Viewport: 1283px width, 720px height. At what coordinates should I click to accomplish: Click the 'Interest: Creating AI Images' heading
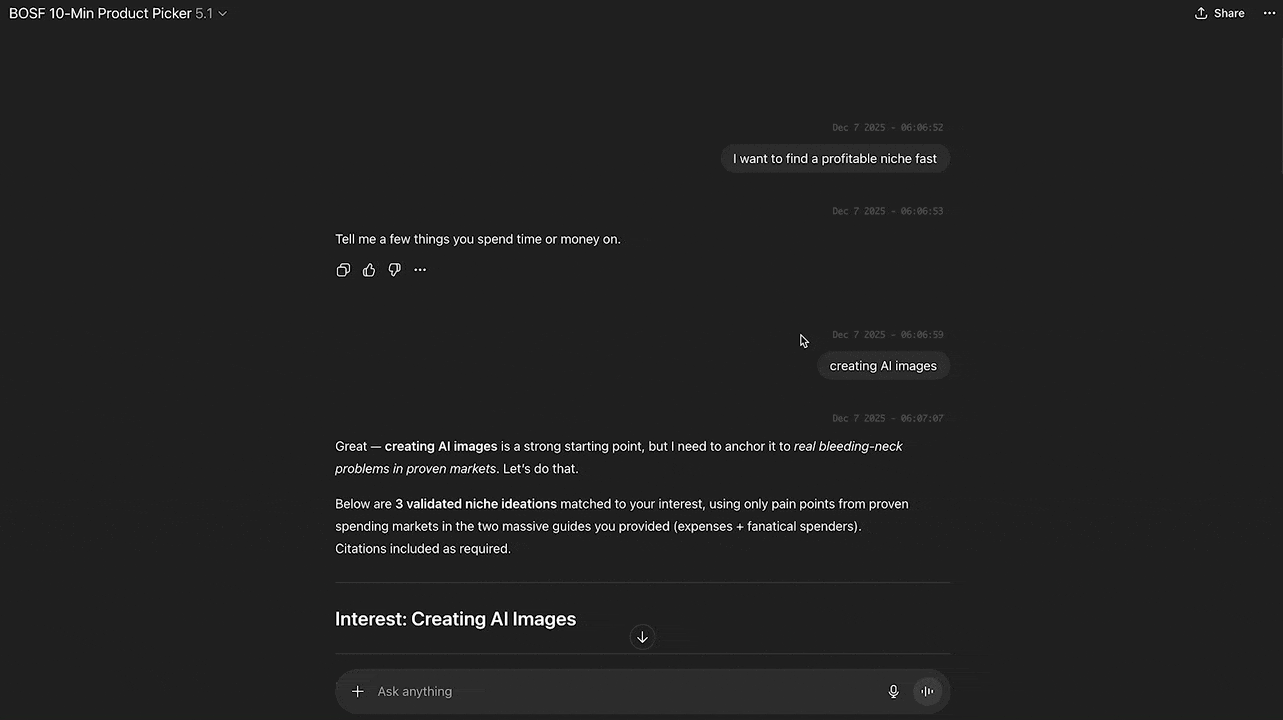455,619
